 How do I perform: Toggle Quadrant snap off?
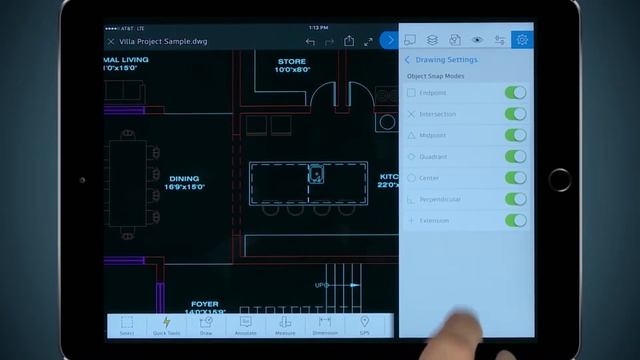516,156
